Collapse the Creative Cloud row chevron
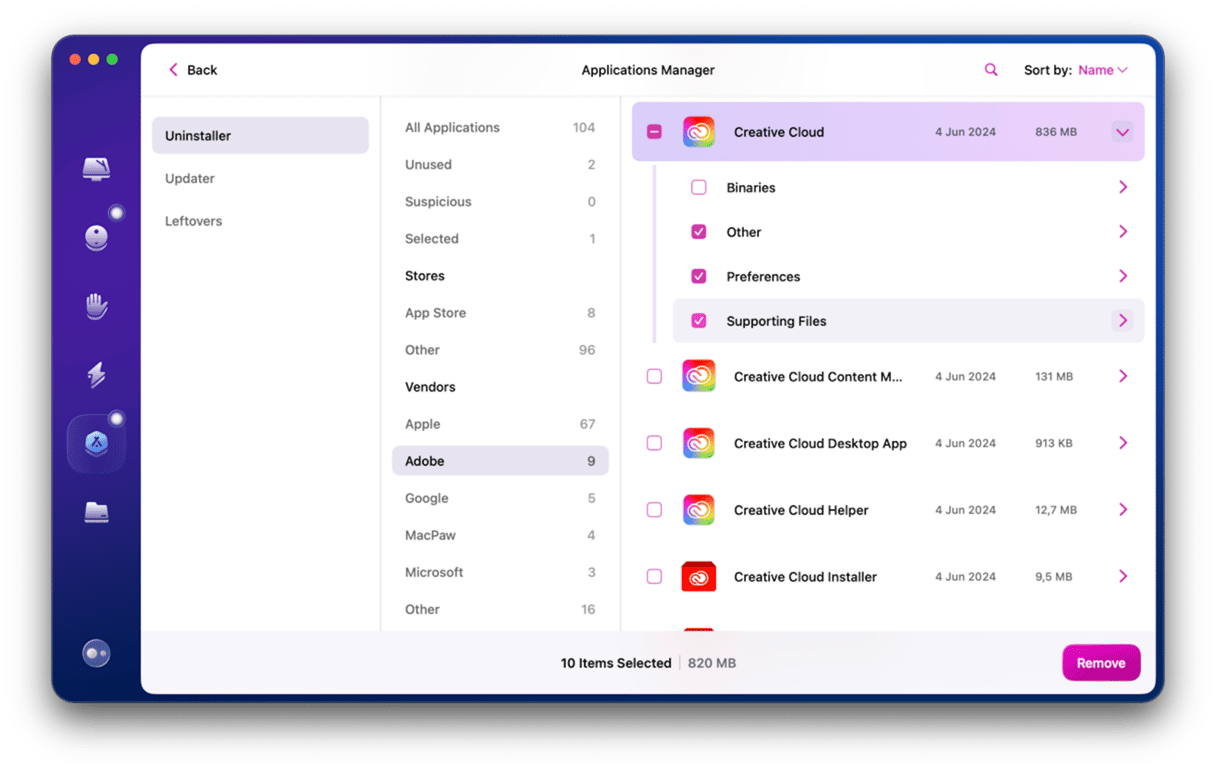The height and width of the screenshot is (771, 1216). coord(1122,132)
